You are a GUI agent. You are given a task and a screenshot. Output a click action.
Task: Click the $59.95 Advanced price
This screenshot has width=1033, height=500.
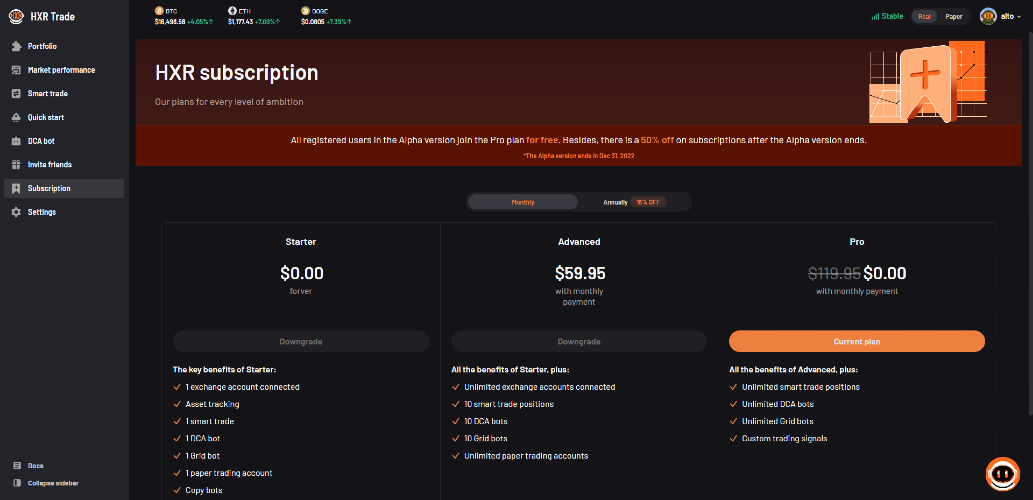click(x=580, y=273)
